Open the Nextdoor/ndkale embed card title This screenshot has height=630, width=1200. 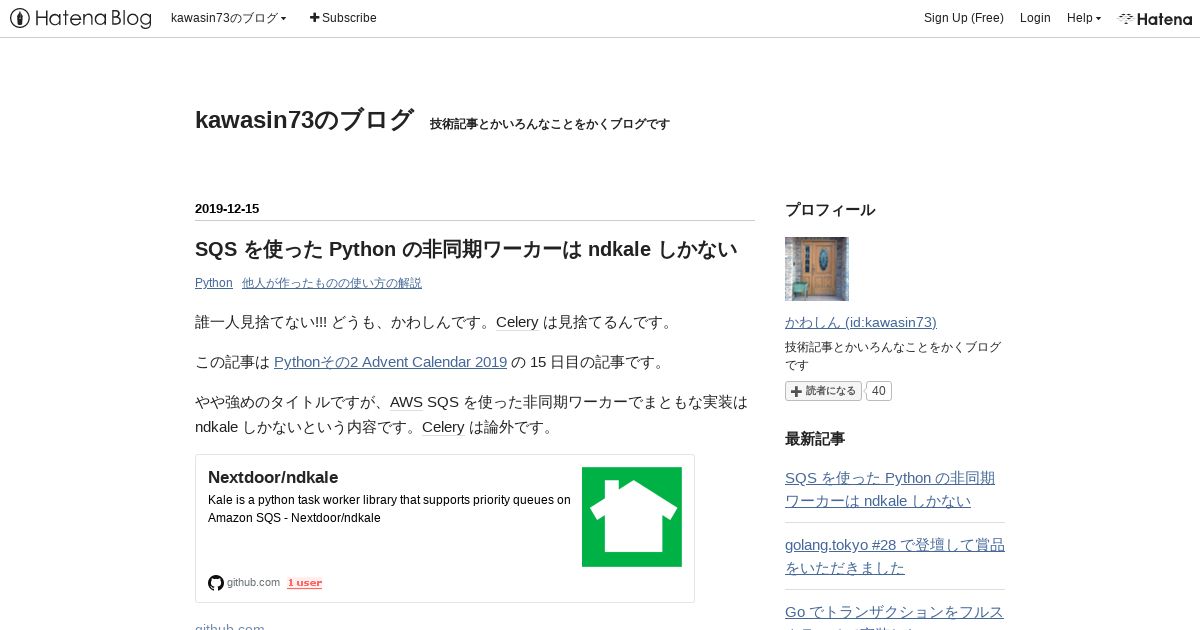coord(273,477)
